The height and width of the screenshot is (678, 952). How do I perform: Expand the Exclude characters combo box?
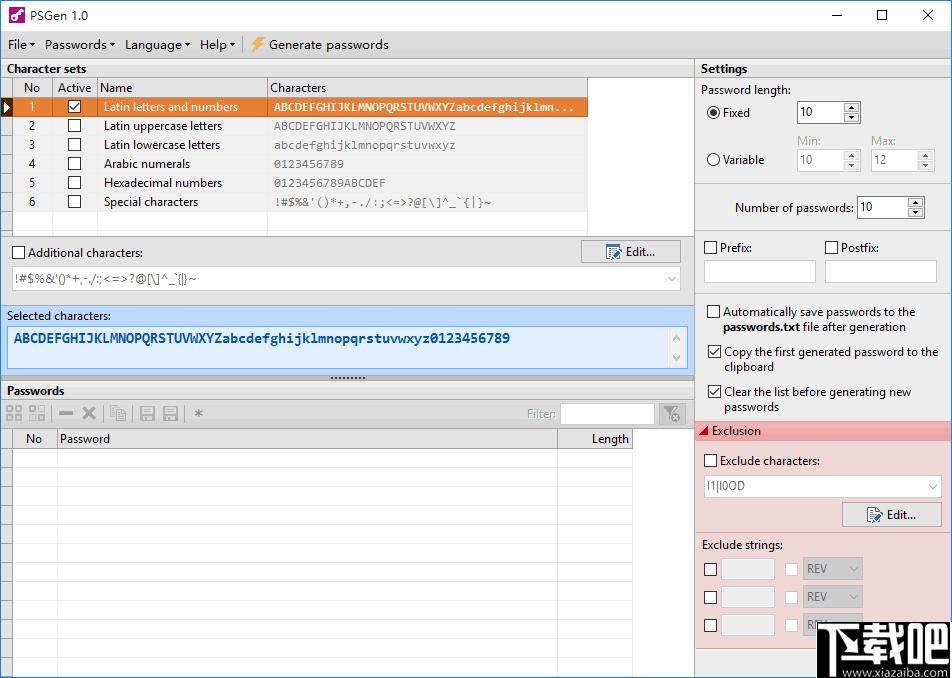point(933,486)
